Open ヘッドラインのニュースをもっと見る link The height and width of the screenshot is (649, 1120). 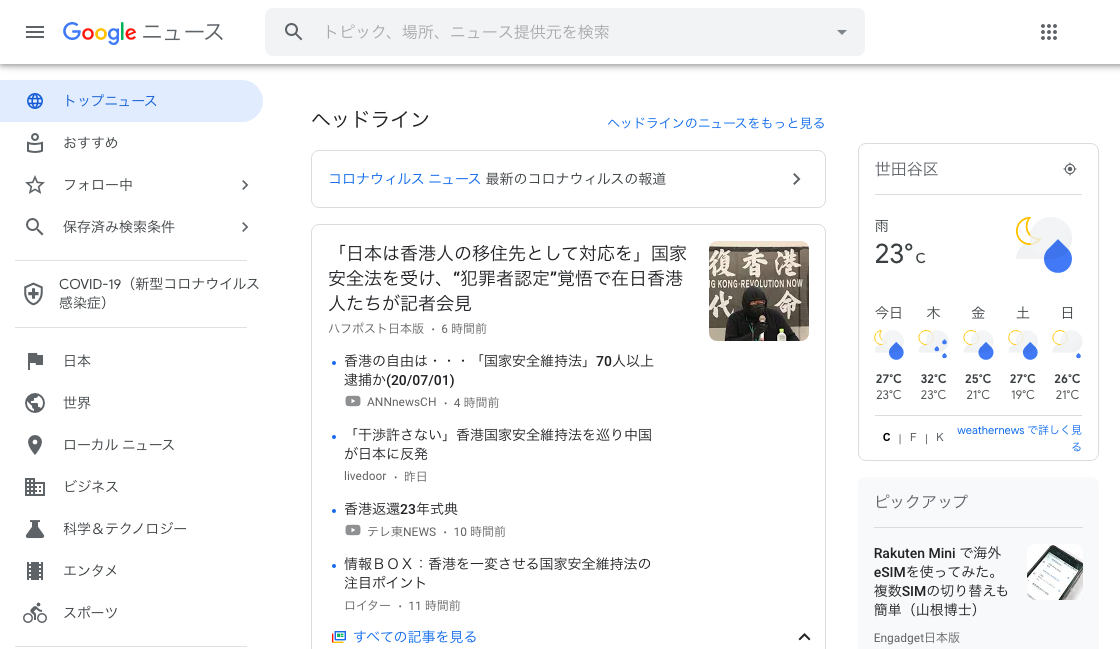click(x=716, y=123)
